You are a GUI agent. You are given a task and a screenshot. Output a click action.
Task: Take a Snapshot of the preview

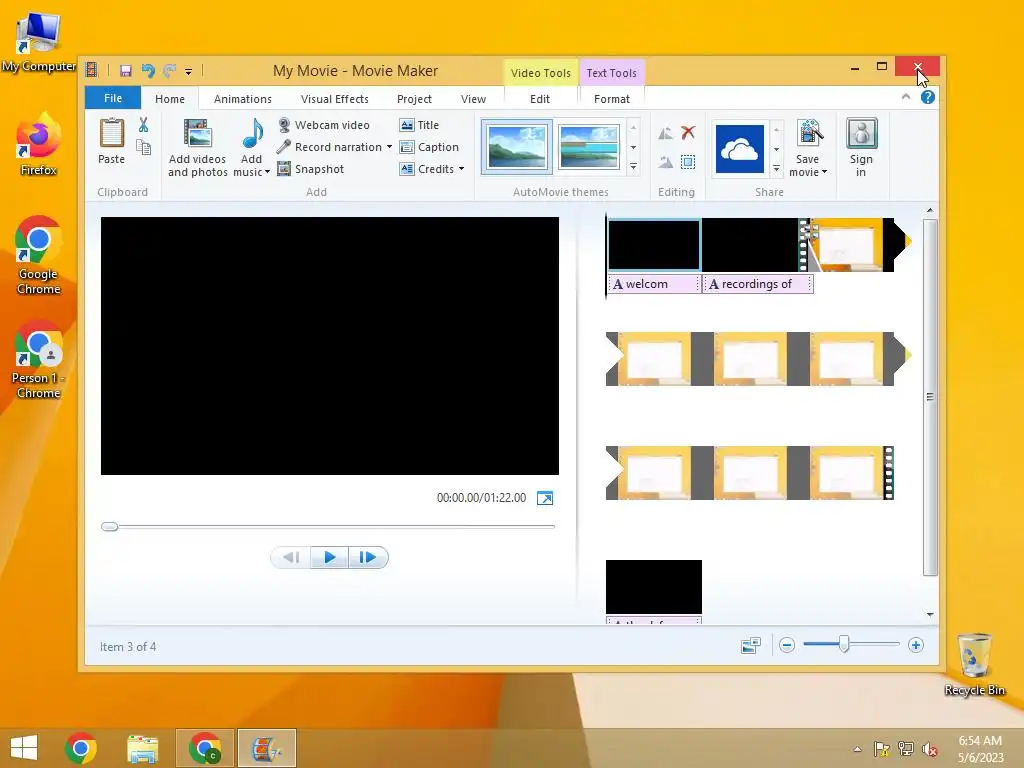(x=311, y=169)
